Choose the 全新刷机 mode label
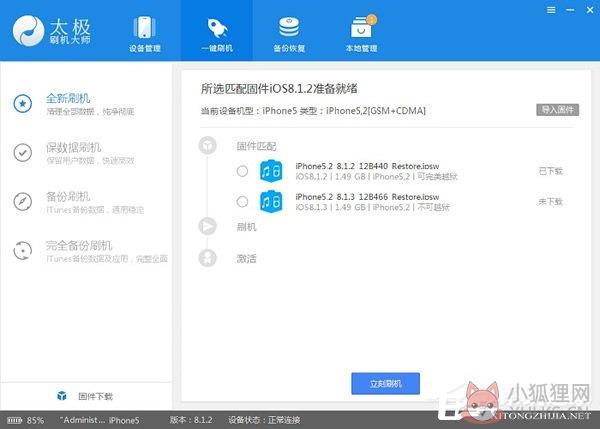 coord(68,98)
